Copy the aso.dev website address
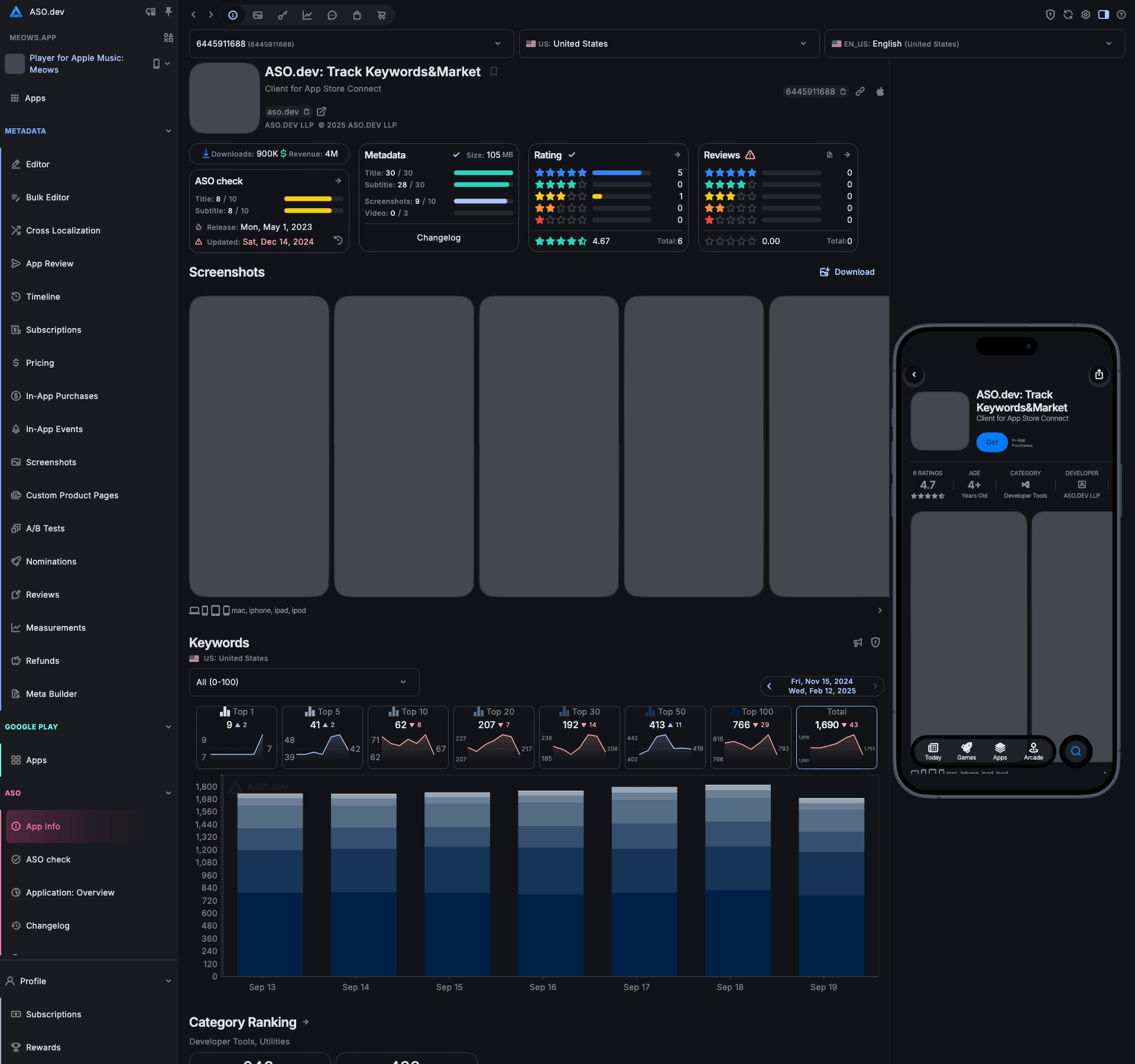Screen dimensions: 1135x1064 coord(306,112)
